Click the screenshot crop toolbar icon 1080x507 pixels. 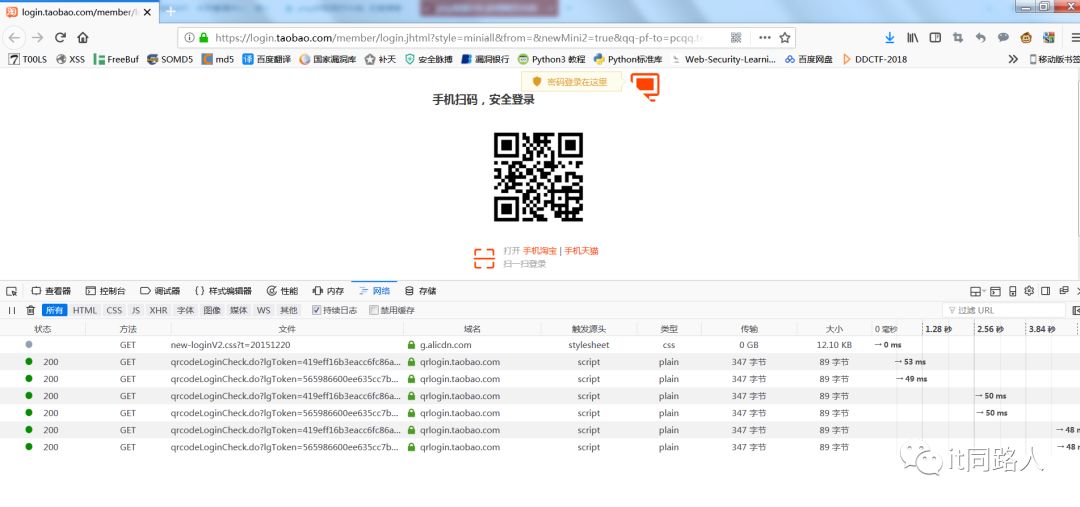(957, 38)
